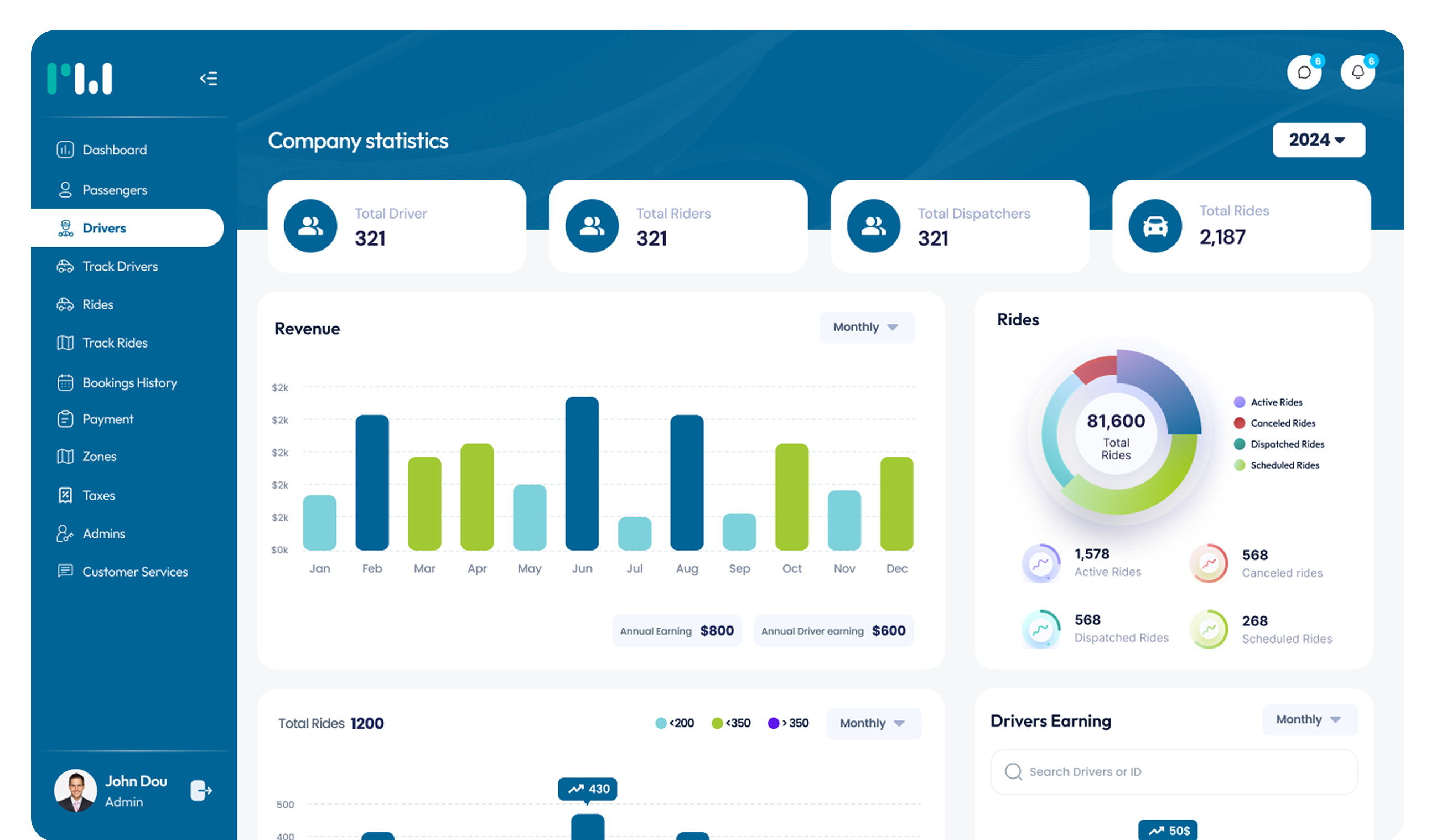Open the chat messages icon
This screenshot has height=840, width=1431.
click(1304, 72)
